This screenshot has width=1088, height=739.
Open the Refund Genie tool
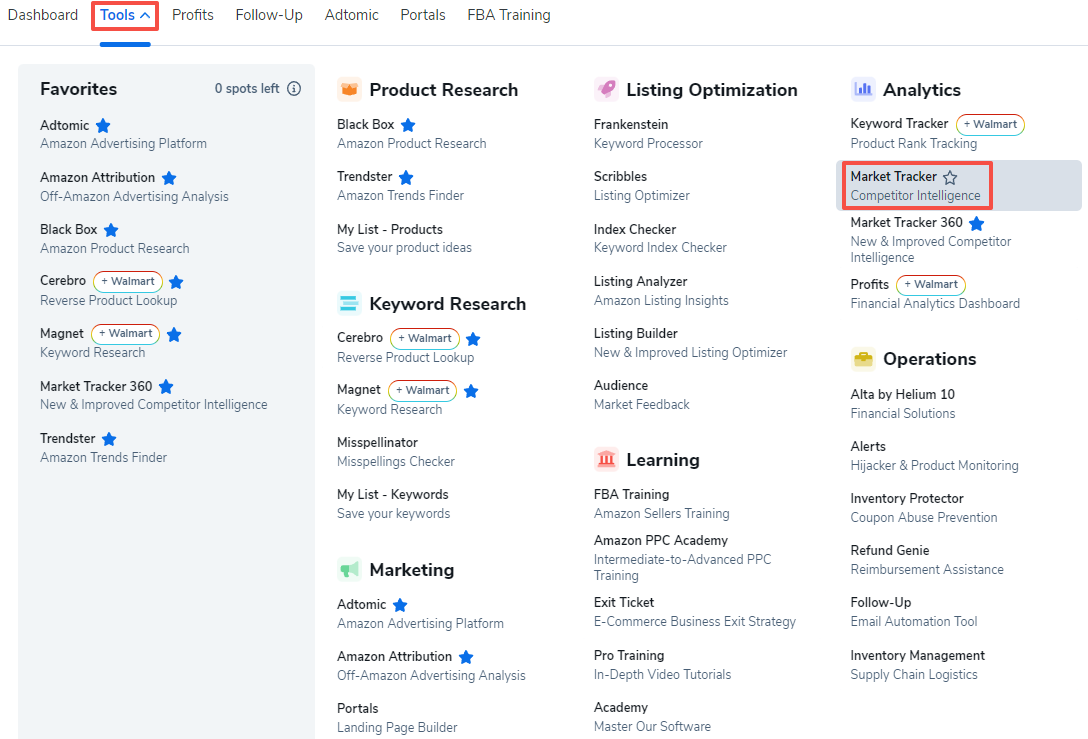pos(889,551)
